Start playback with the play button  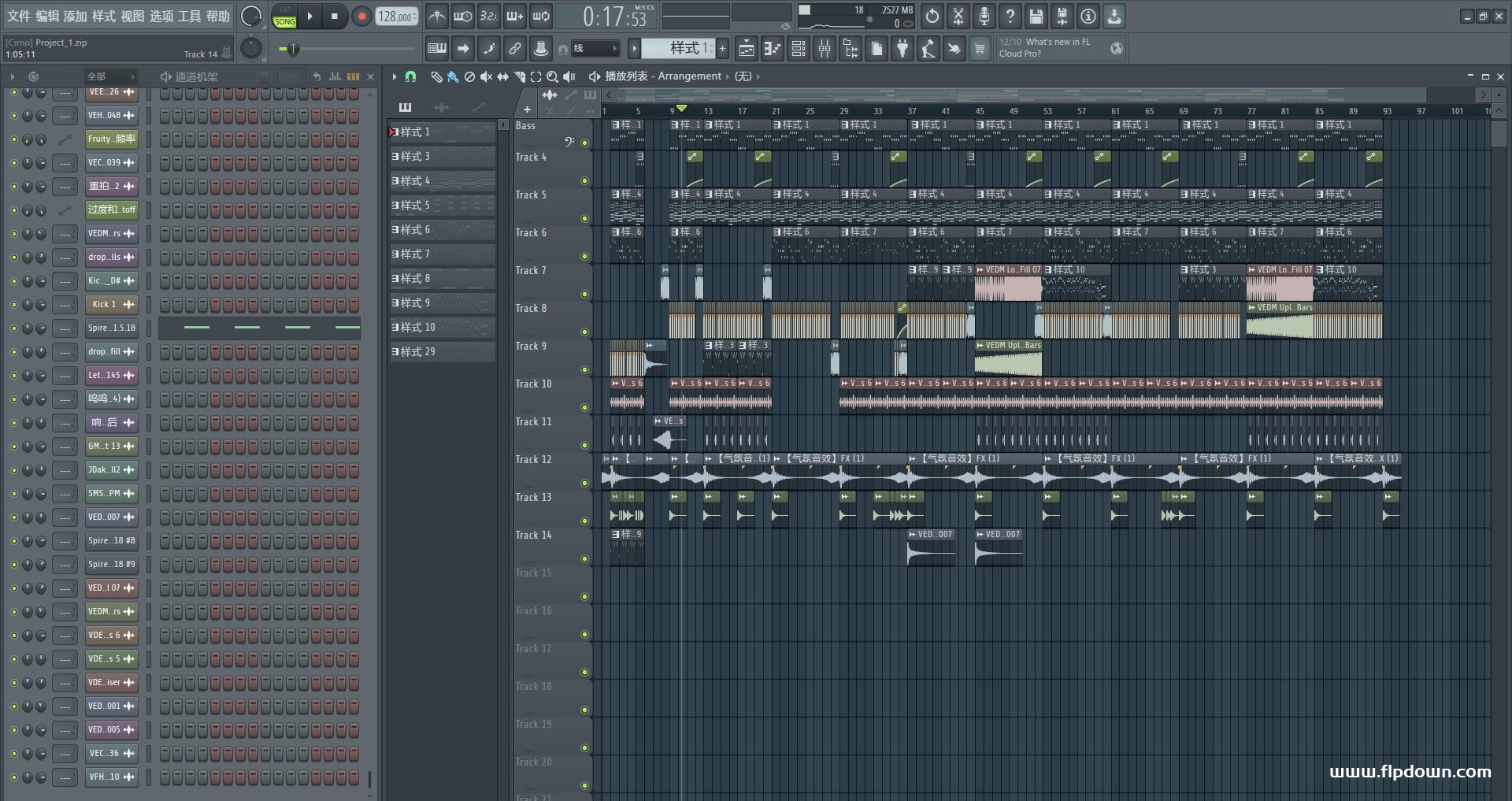[x=309, y=16]
